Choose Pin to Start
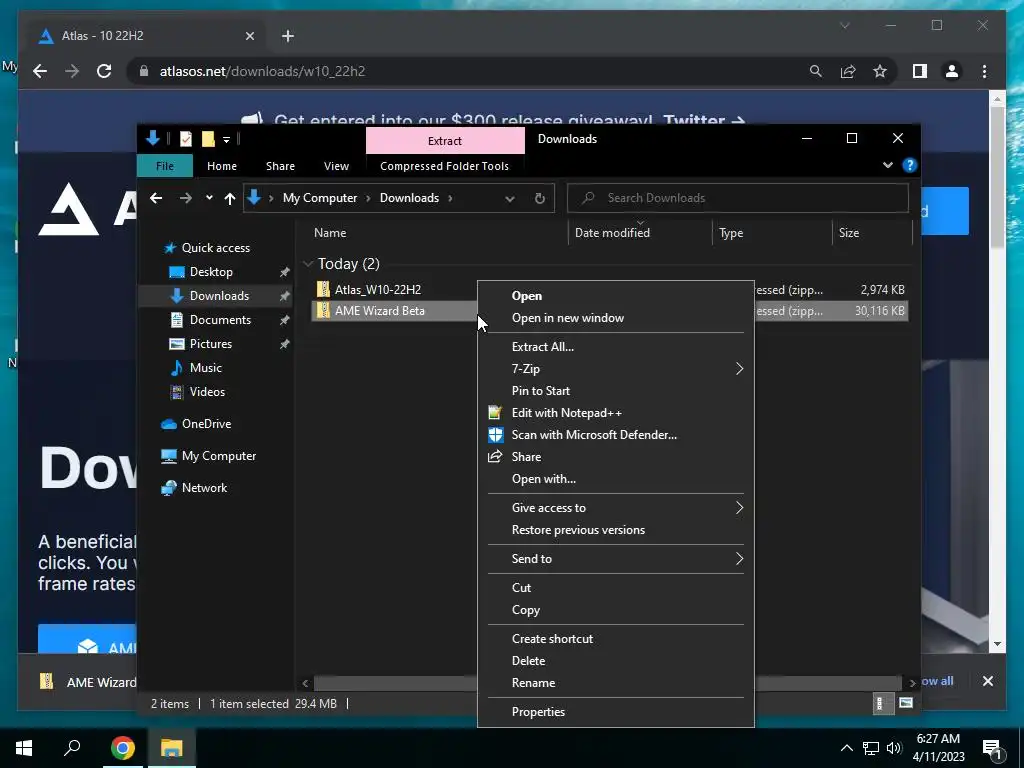 [x=541, y=391]
